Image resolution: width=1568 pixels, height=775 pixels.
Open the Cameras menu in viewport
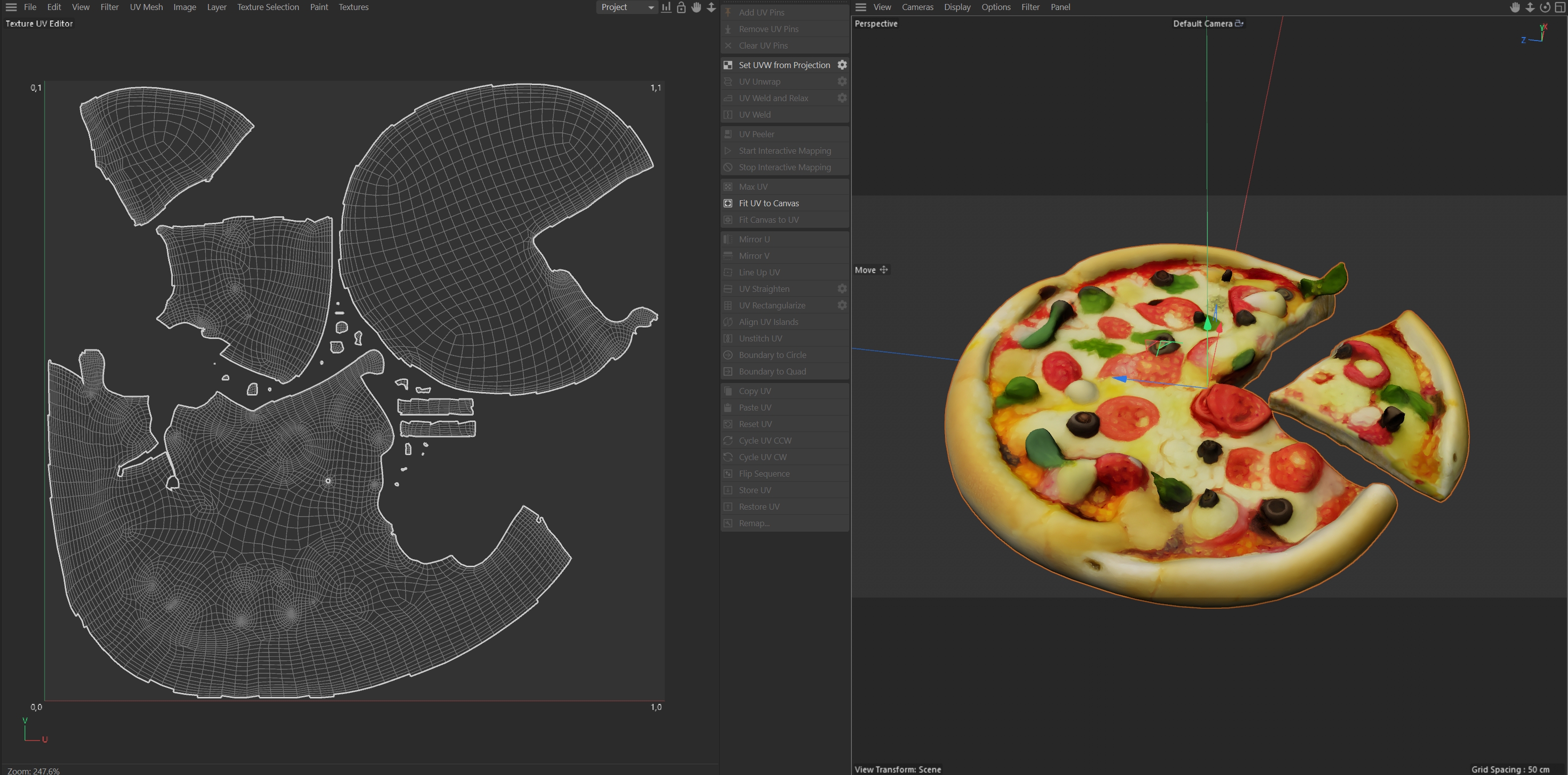(x=917, y=8)
